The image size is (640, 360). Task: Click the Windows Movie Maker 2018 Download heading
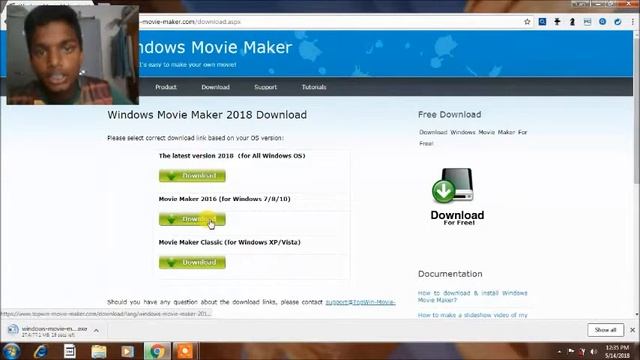pyautogui.click(x=207, y=115)
